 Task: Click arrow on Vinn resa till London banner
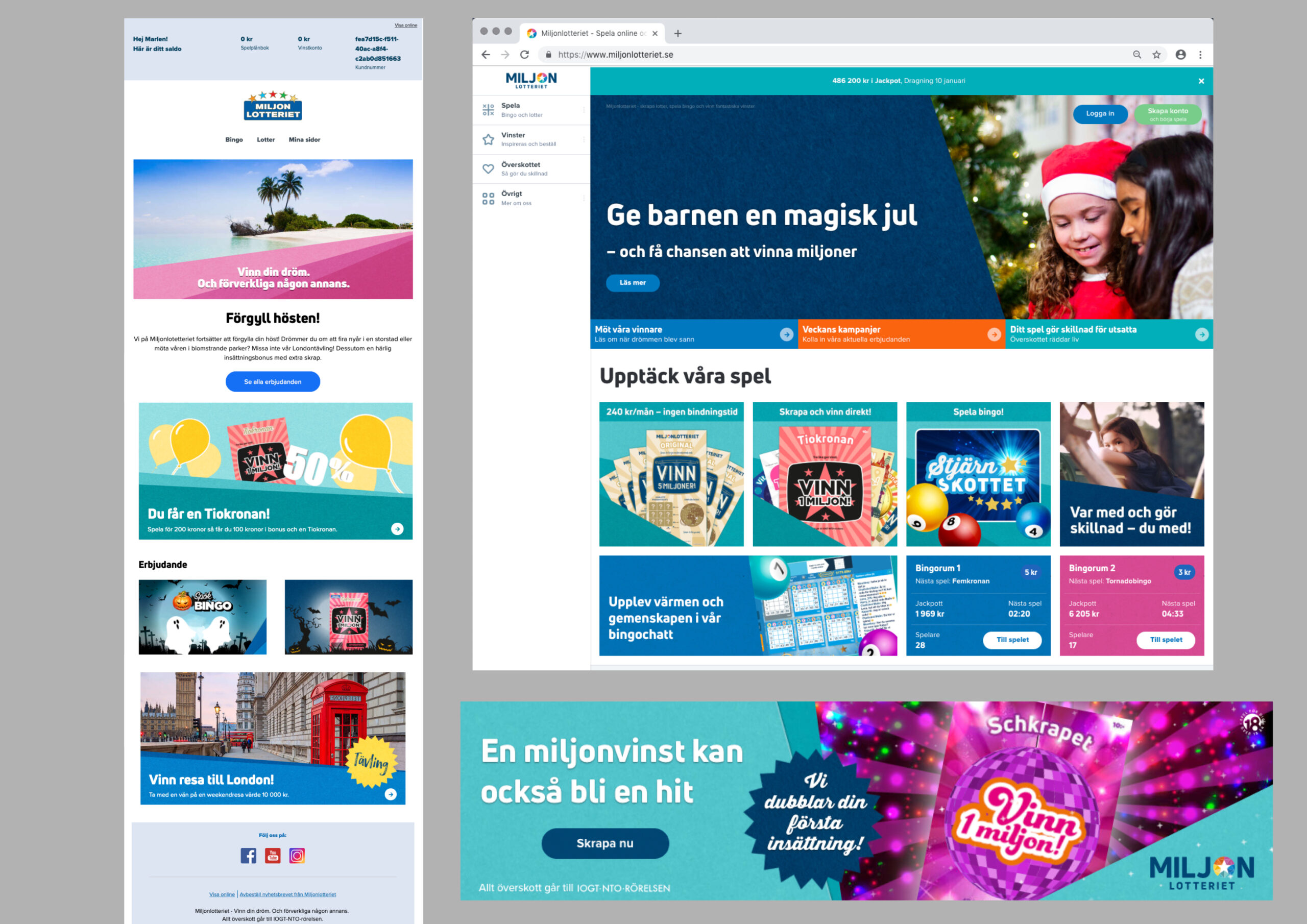point(391,794)
